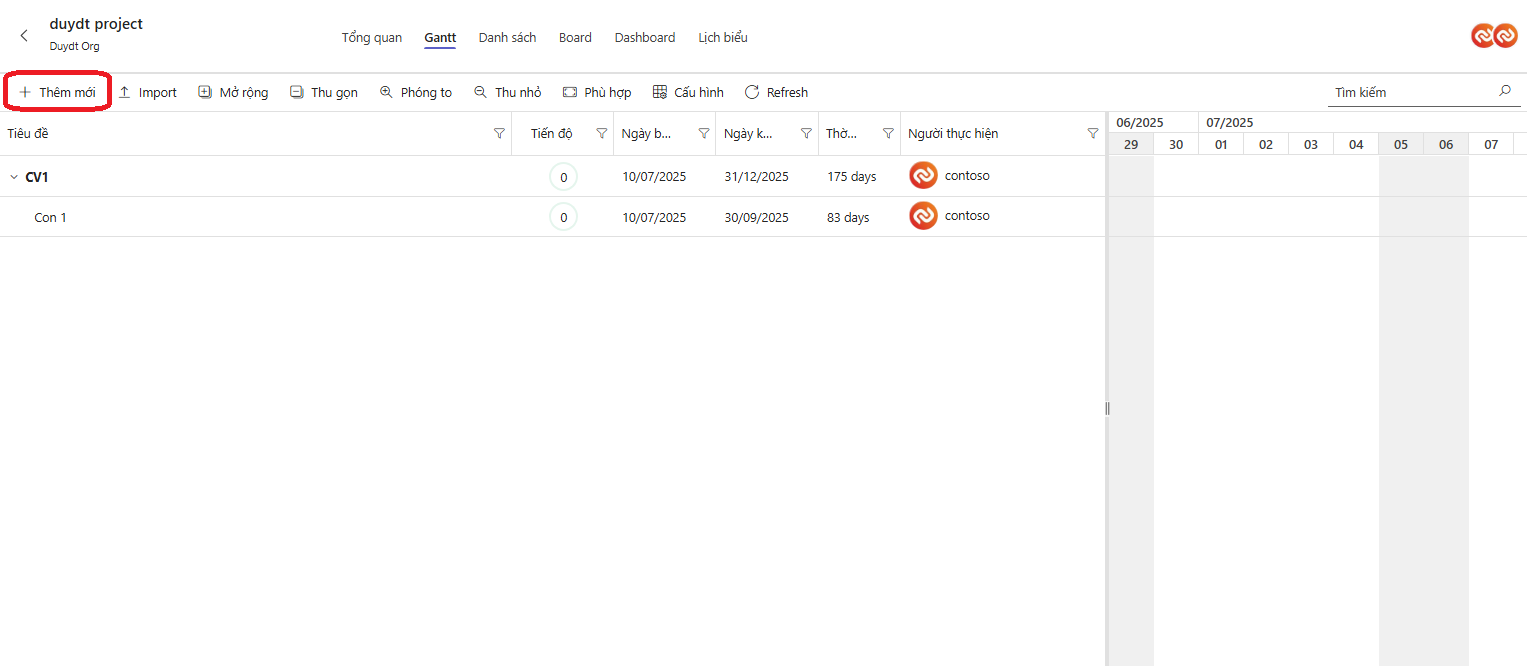
Task: Open filter on Người thực hiện column
Action: point(1092,134)
